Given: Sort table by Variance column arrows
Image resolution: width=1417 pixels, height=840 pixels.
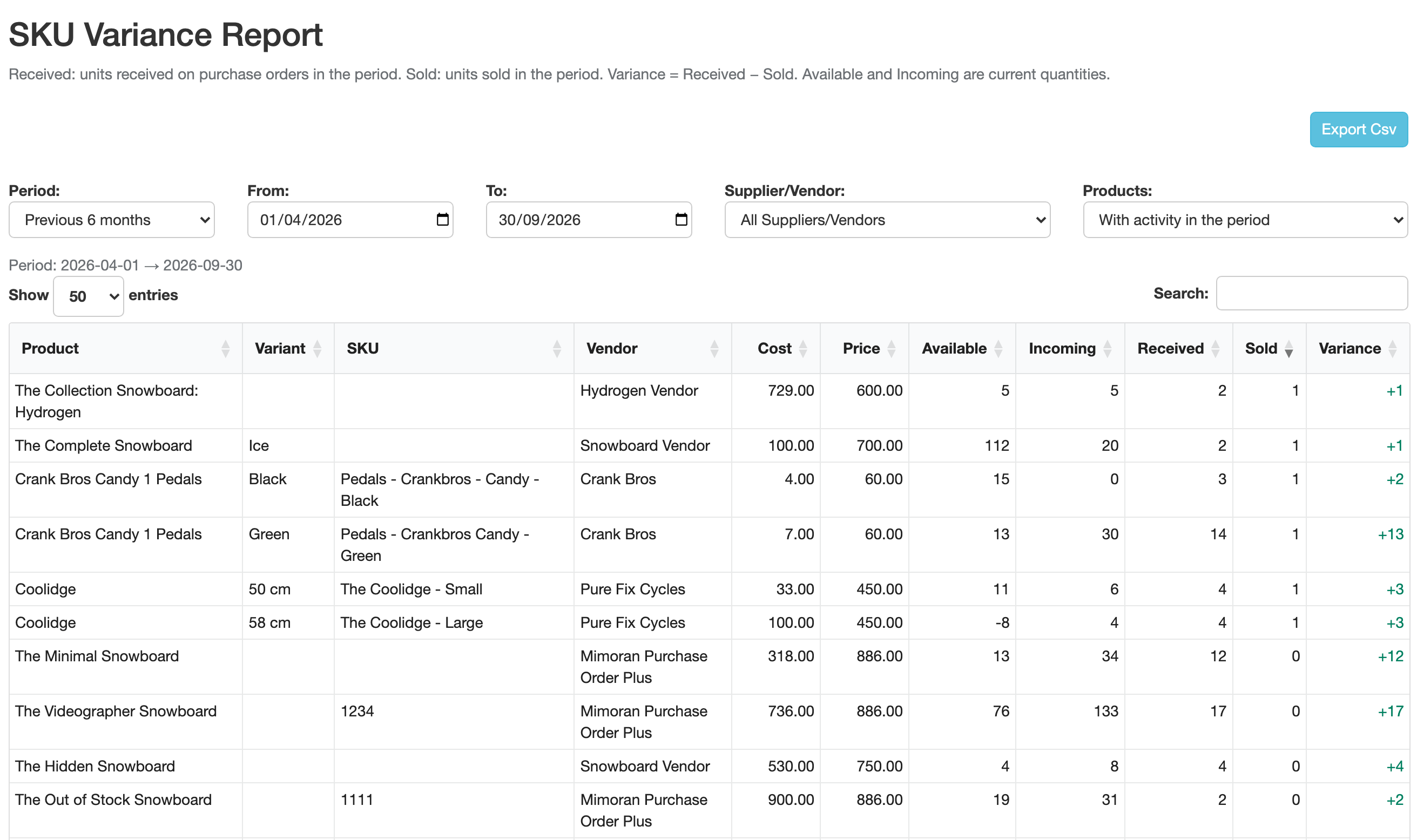Looking at the screenshot, I should (1392, 348).
